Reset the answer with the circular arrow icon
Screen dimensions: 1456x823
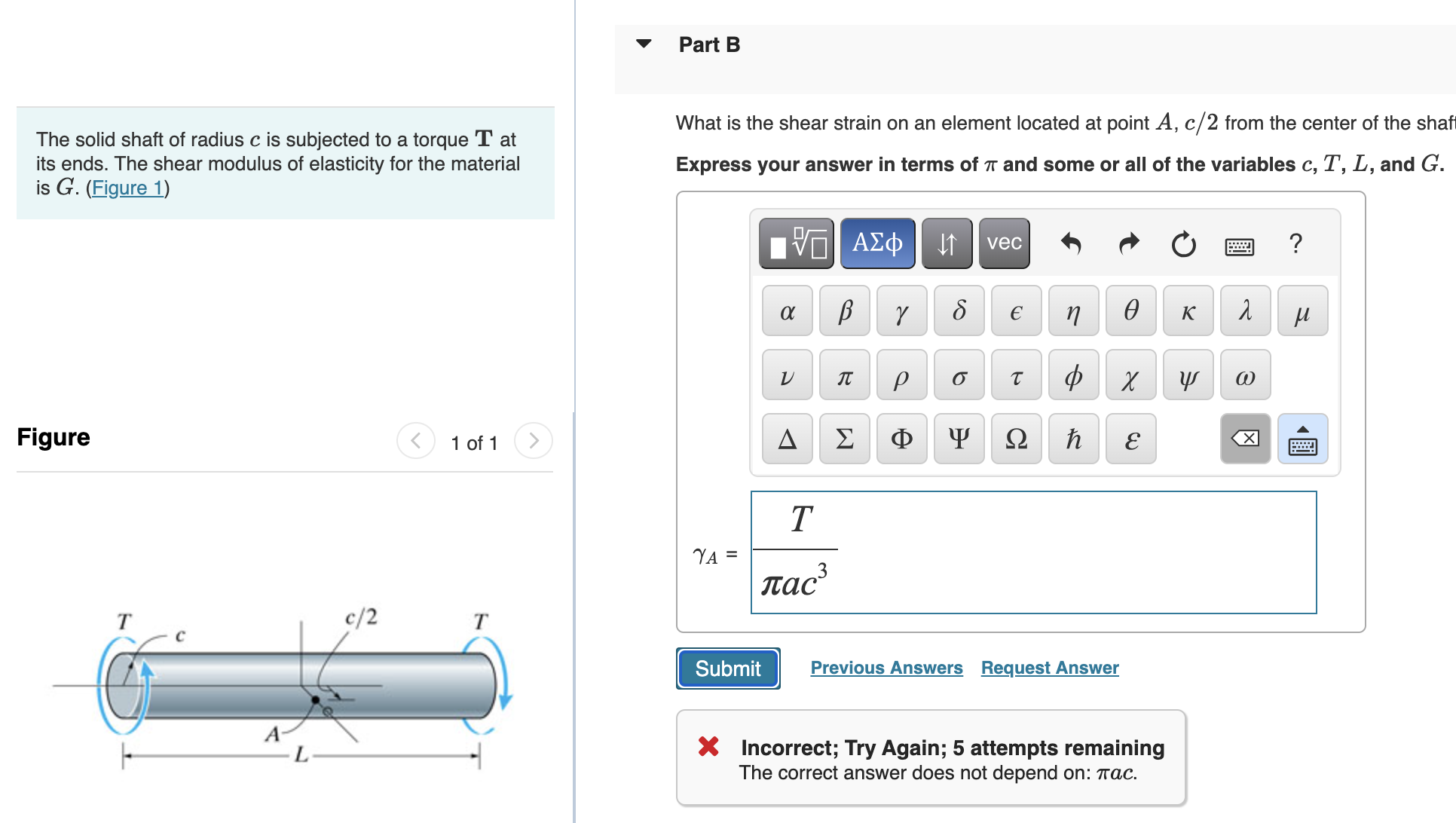pos(1183,244)
